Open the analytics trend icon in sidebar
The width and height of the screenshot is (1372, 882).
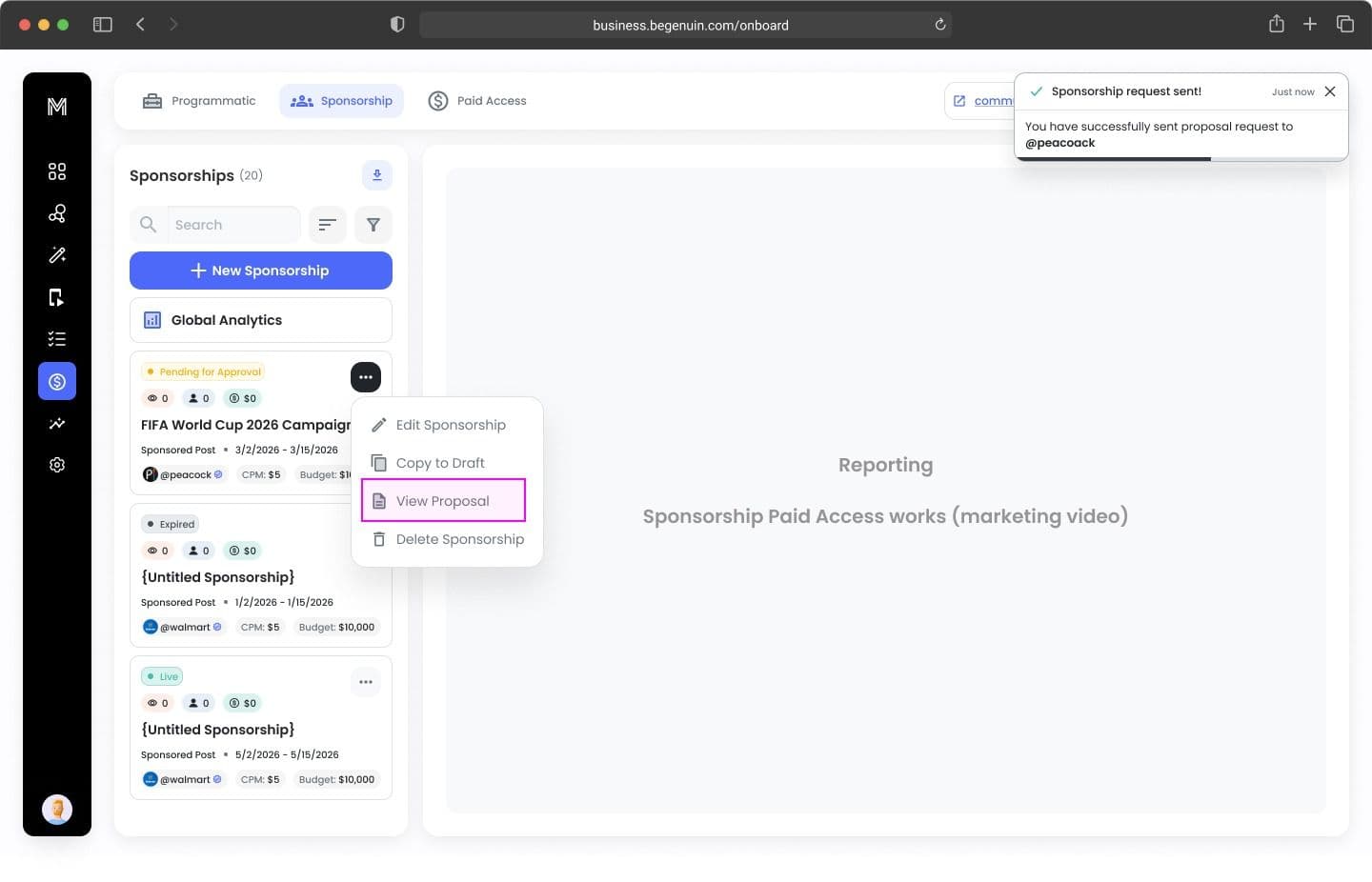pyautogui.click(x=57, y=423)
